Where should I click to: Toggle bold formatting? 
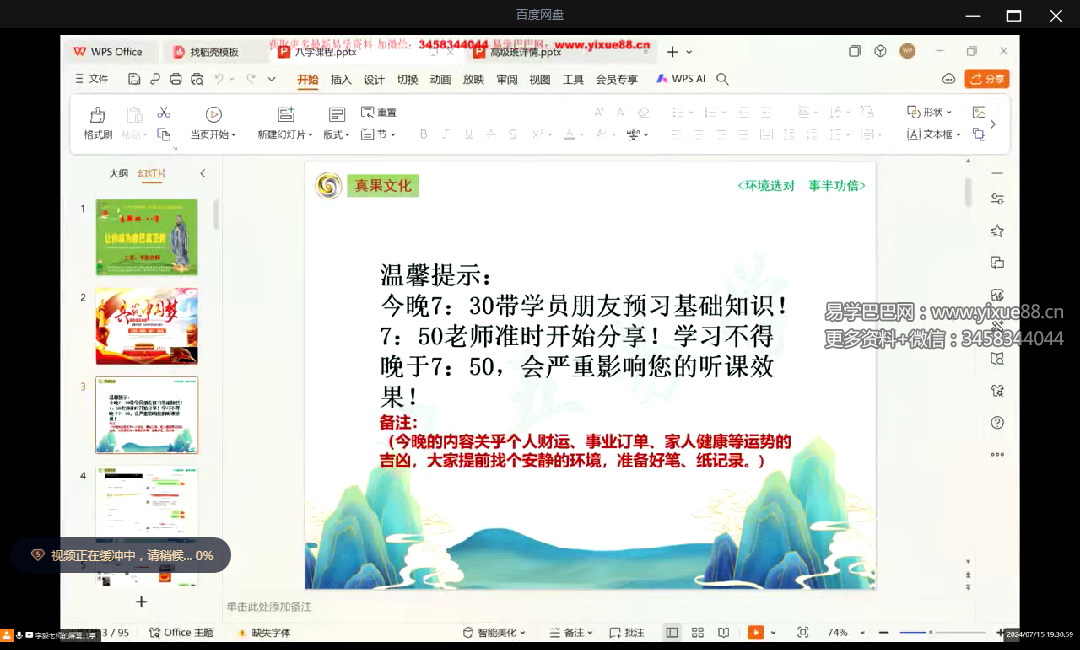point(422,132)
